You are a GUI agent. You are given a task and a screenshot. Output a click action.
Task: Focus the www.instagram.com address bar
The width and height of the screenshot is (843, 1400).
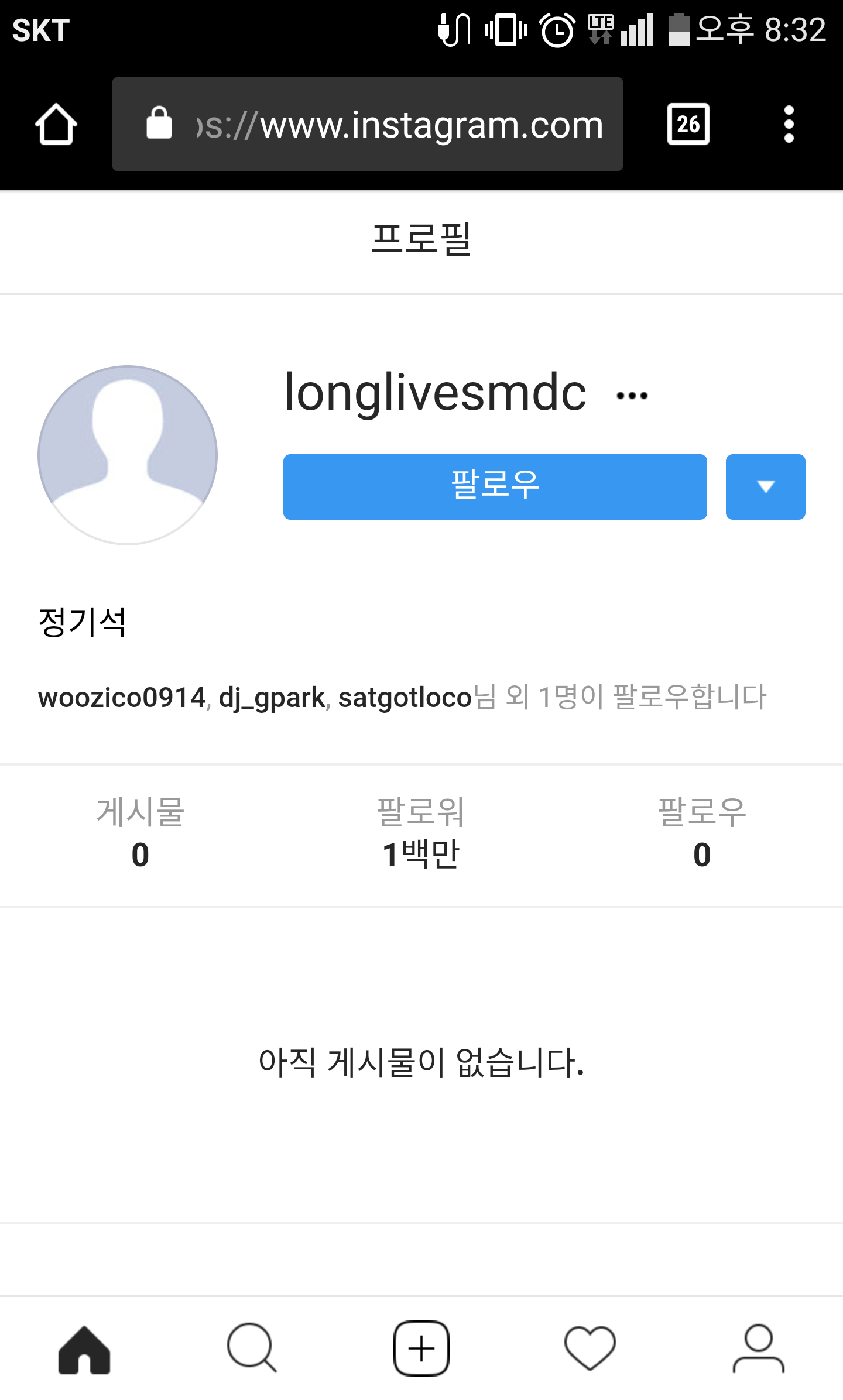click(368, 124)
